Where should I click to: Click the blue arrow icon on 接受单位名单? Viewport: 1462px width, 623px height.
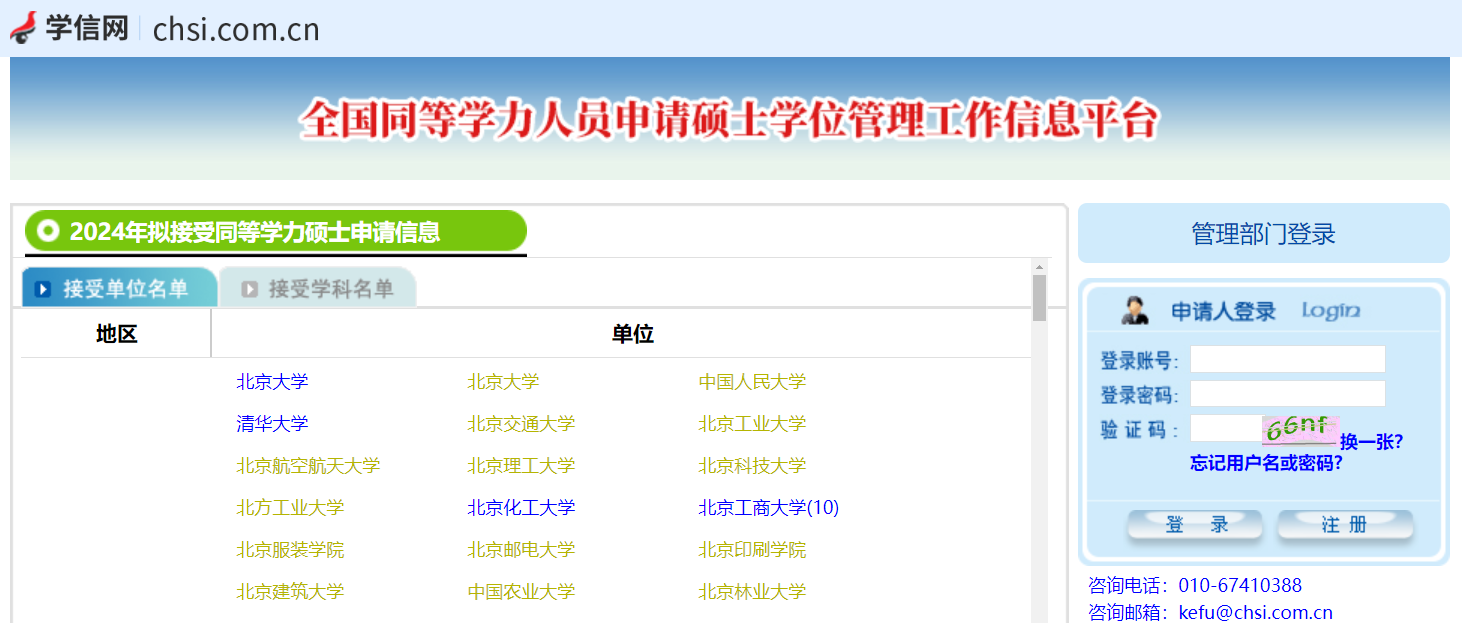(42, 289)
